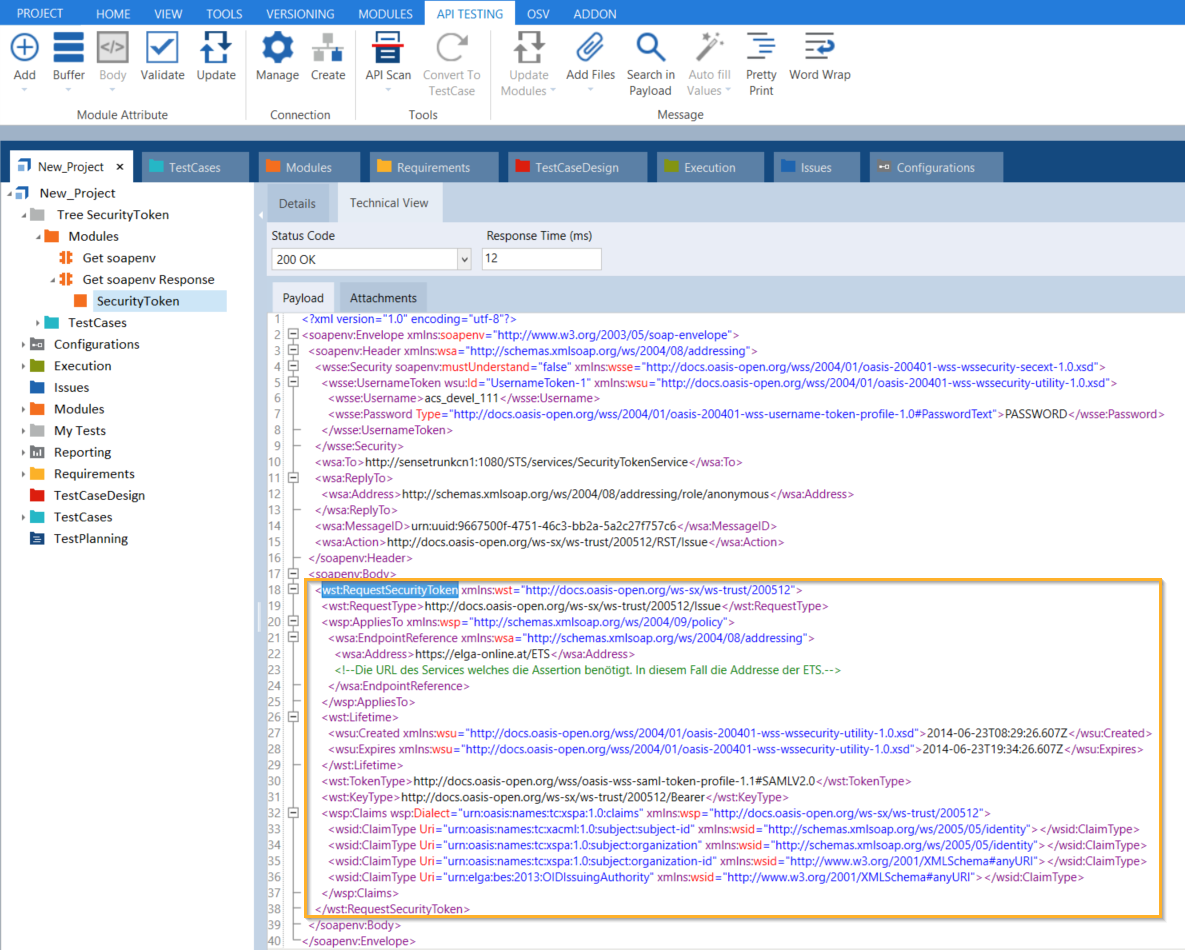
Task: Collapse the wst:Lifetime XML node
Action: pyautogui.click(x=292, y=717)
